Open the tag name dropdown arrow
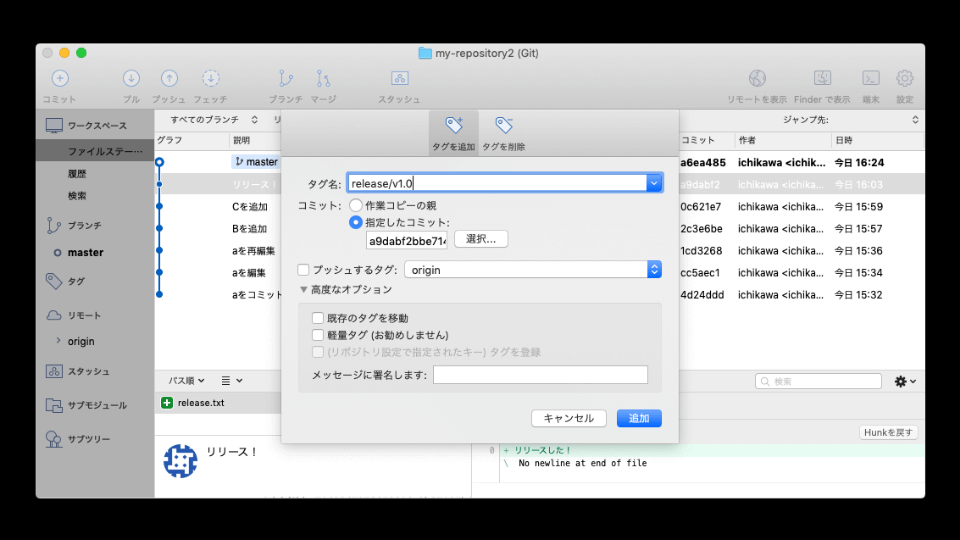 (654, 183)
